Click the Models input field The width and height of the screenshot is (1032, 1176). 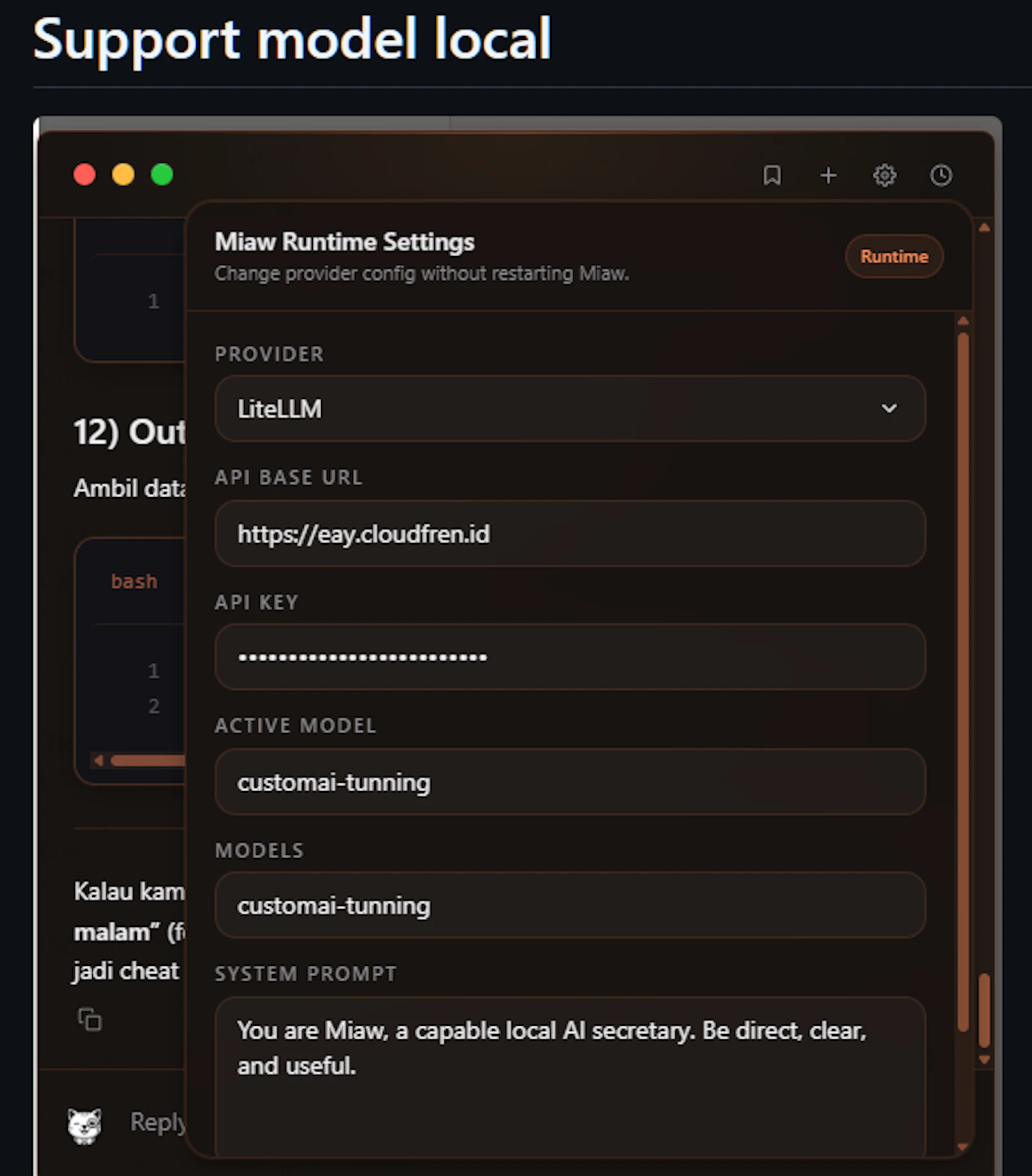(570, 905)
